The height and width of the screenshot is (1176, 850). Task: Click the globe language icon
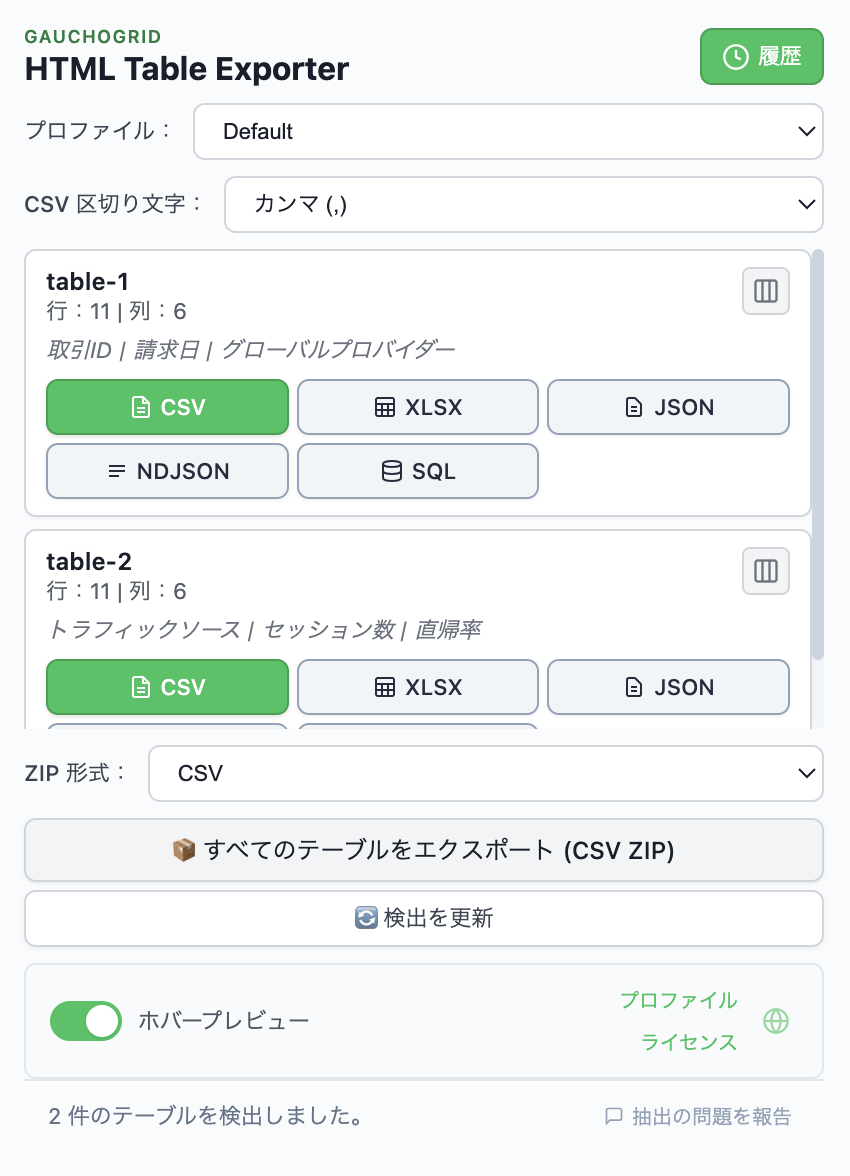pyautogui.click(x=776, y=1022)
